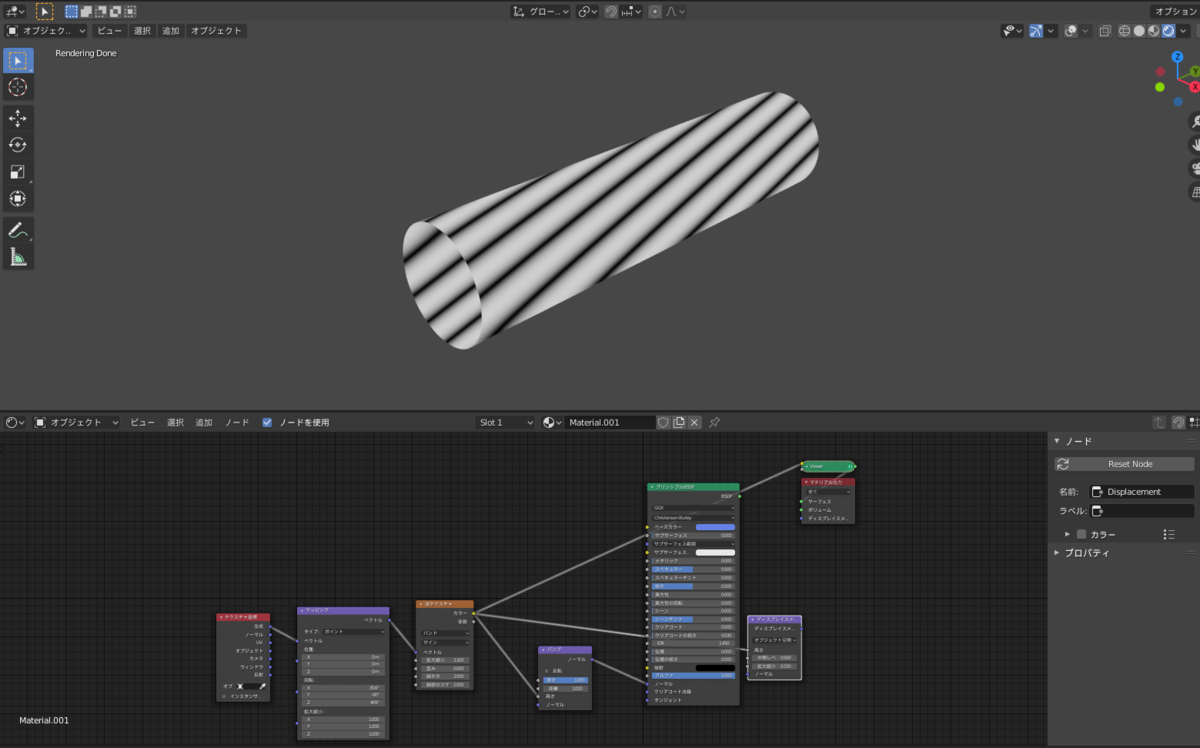Toggle camera view icon in viewport
This screenshot has height=748, width=1200.
1194,168
